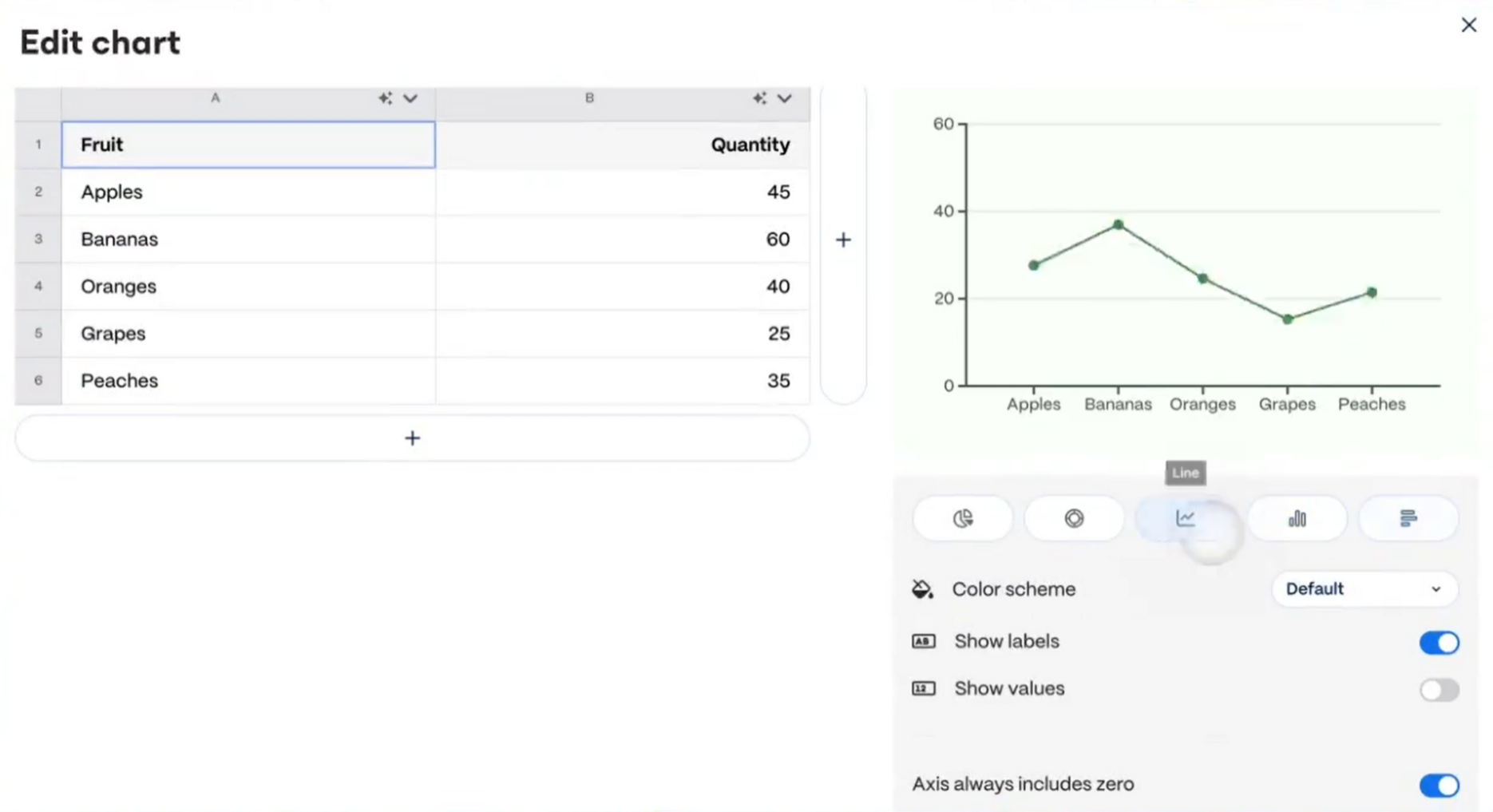1493x812 pixels.
Task: Enable the Show values toggle
Action: coord(1439,690)
